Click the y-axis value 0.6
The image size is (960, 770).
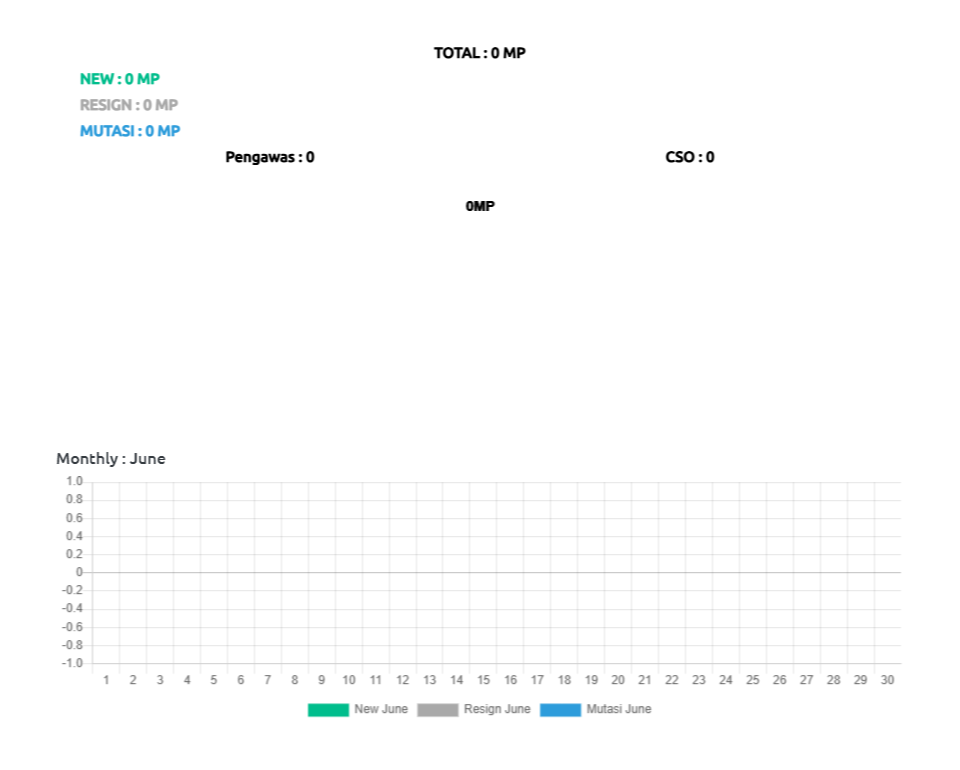(x=75, y=518)
